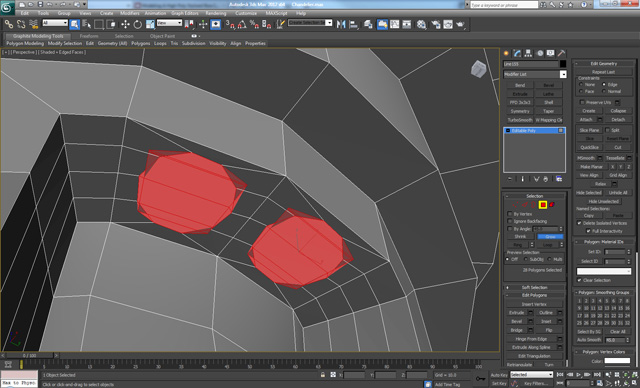This screenshot has height=388, width=640.
Task: Open the Hierarchy command panel tab
Action: click(x=529, y=53)
